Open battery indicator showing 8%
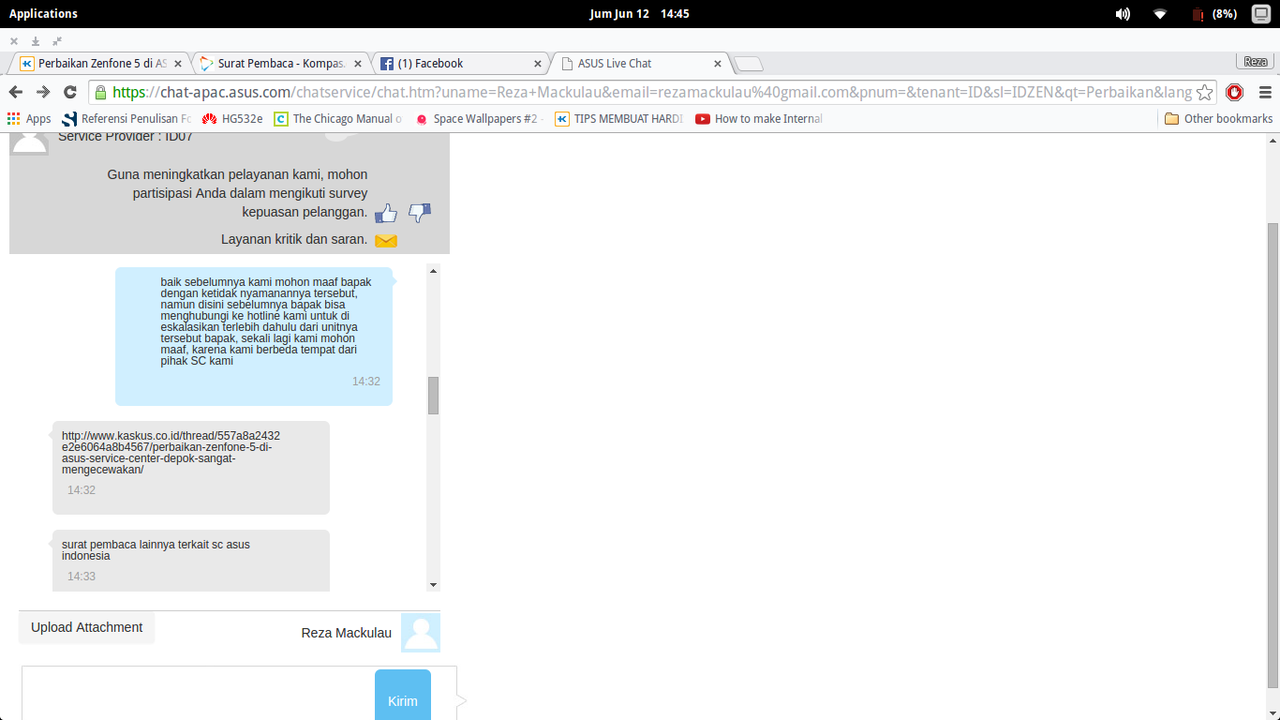 (x=1214, y=14)
